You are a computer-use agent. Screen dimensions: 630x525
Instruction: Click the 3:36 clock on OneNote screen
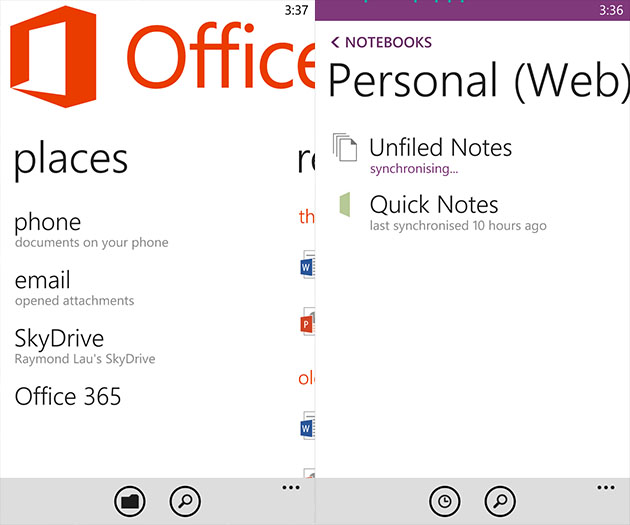click(611, 10)
